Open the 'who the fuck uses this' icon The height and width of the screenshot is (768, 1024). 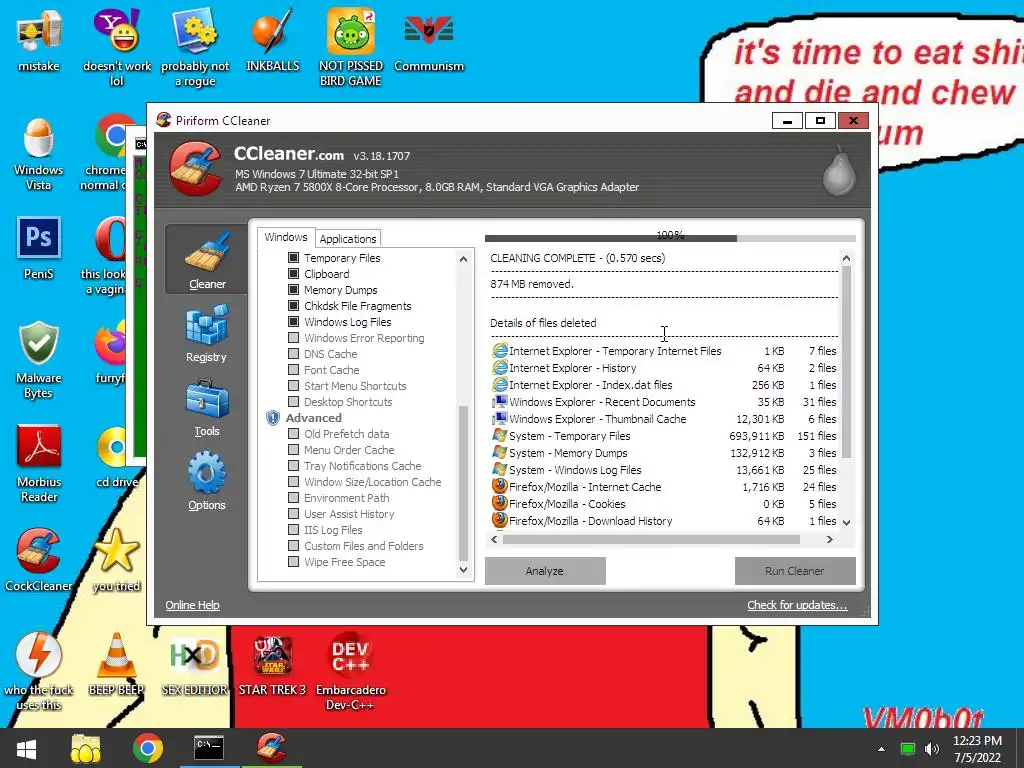39,670
